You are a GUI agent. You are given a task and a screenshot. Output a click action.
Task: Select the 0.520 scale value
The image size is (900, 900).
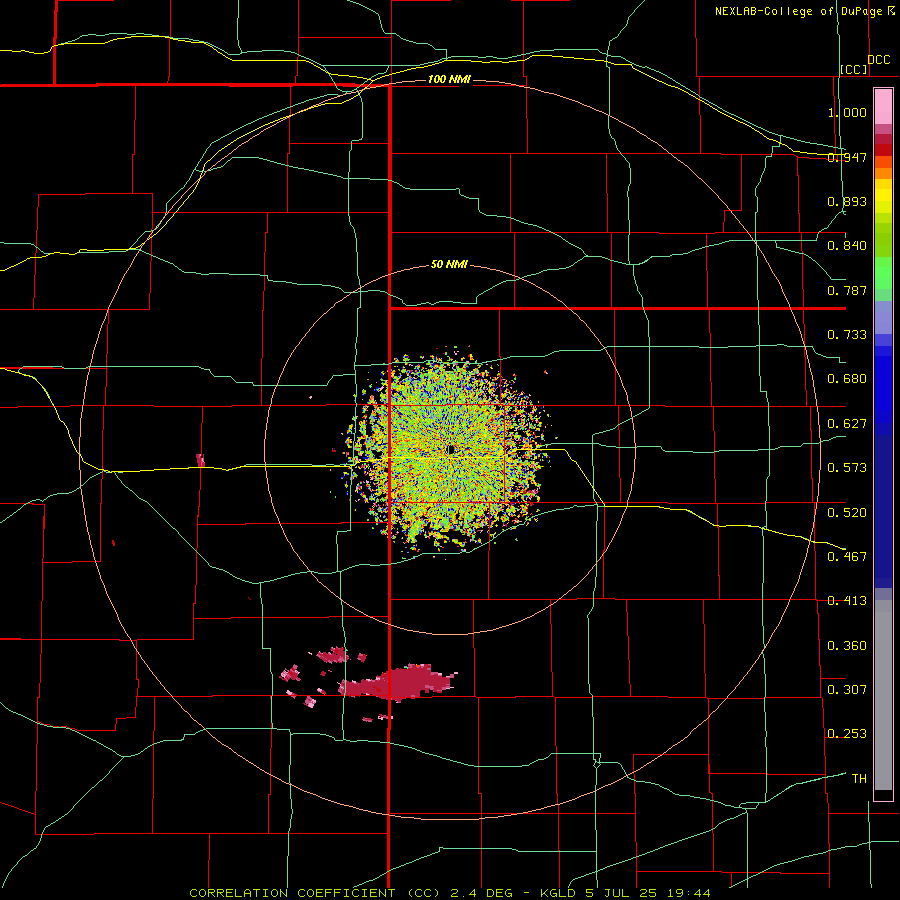pos(847,512)
